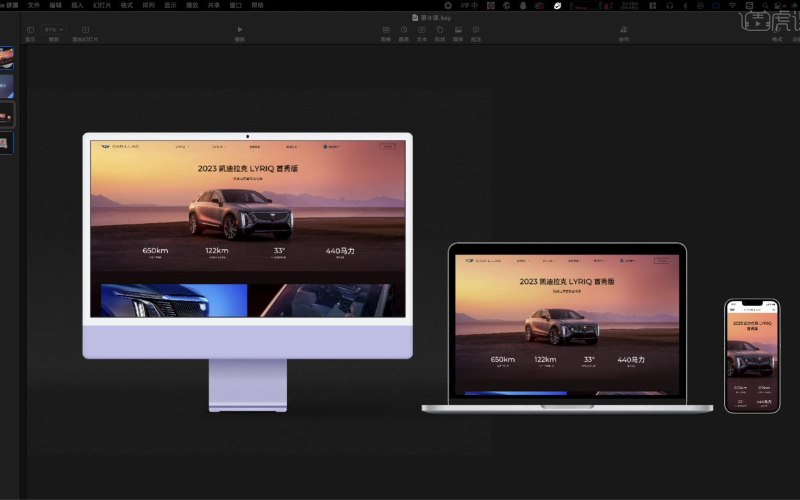Select the MacBook laptop mockup on the slide
This screenshot has height=500, width=800.
(x=567, y=328)
